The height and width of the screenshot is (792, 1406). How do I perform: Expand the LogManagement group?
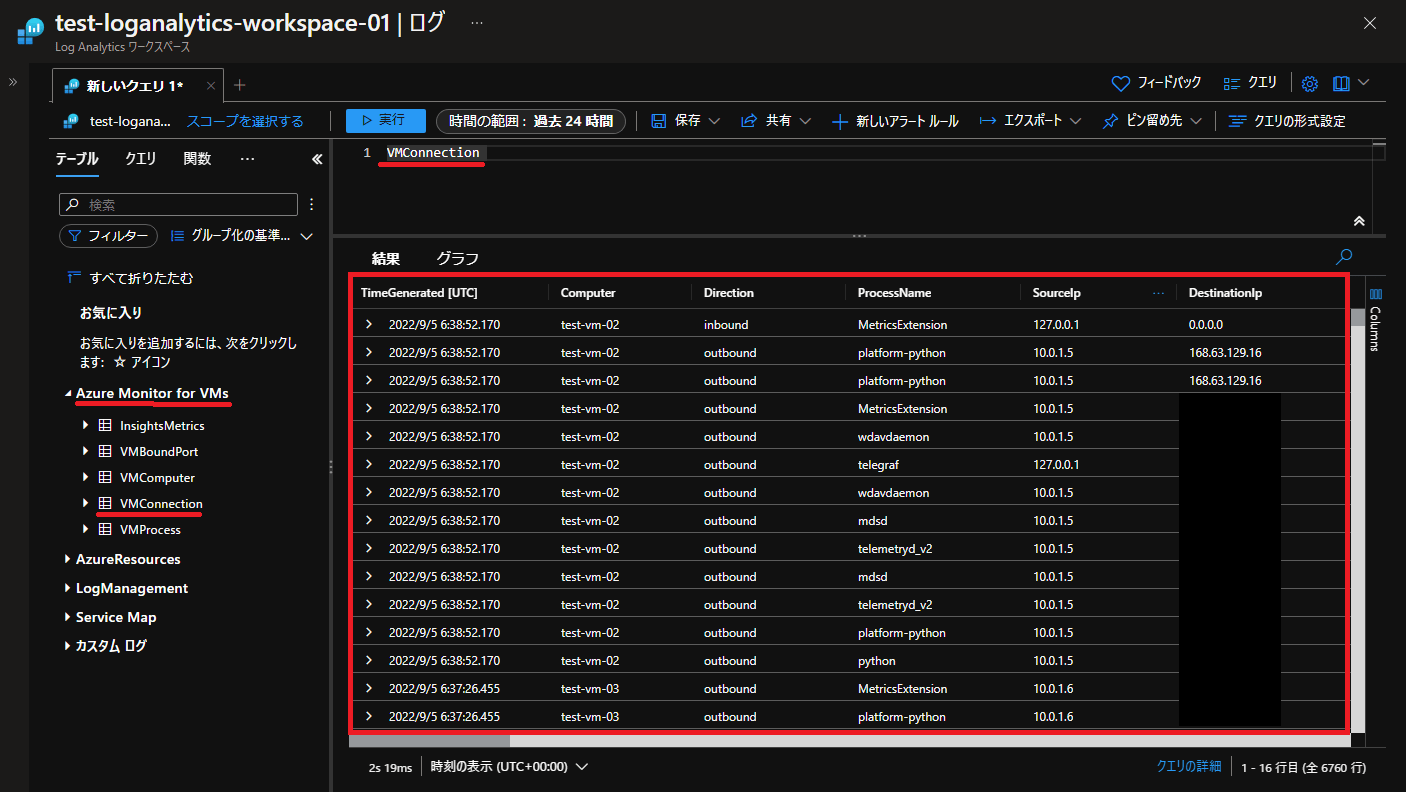click(68, 588)
